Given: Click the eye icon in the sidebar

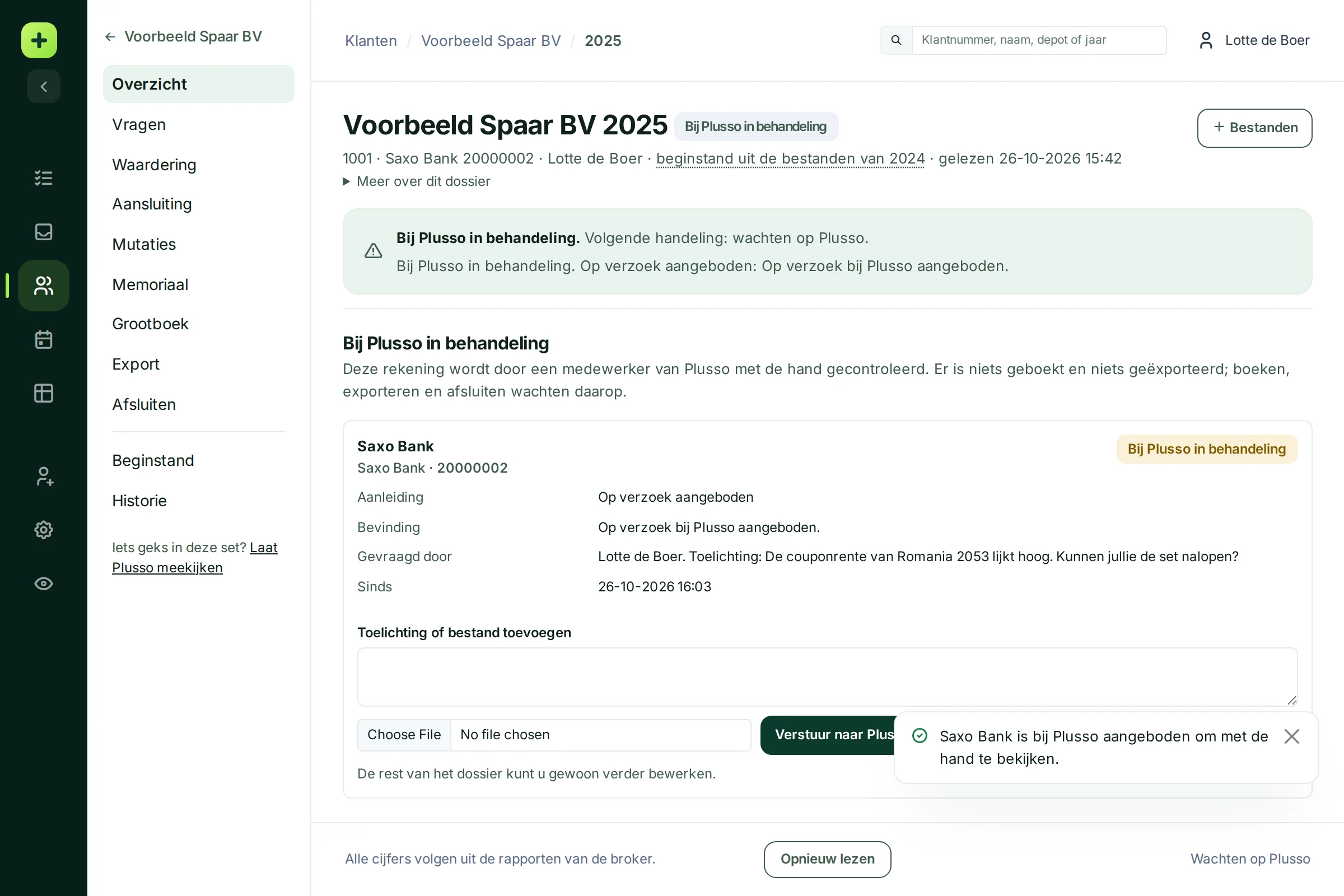Looking at the screenshot, I should 44,584.
